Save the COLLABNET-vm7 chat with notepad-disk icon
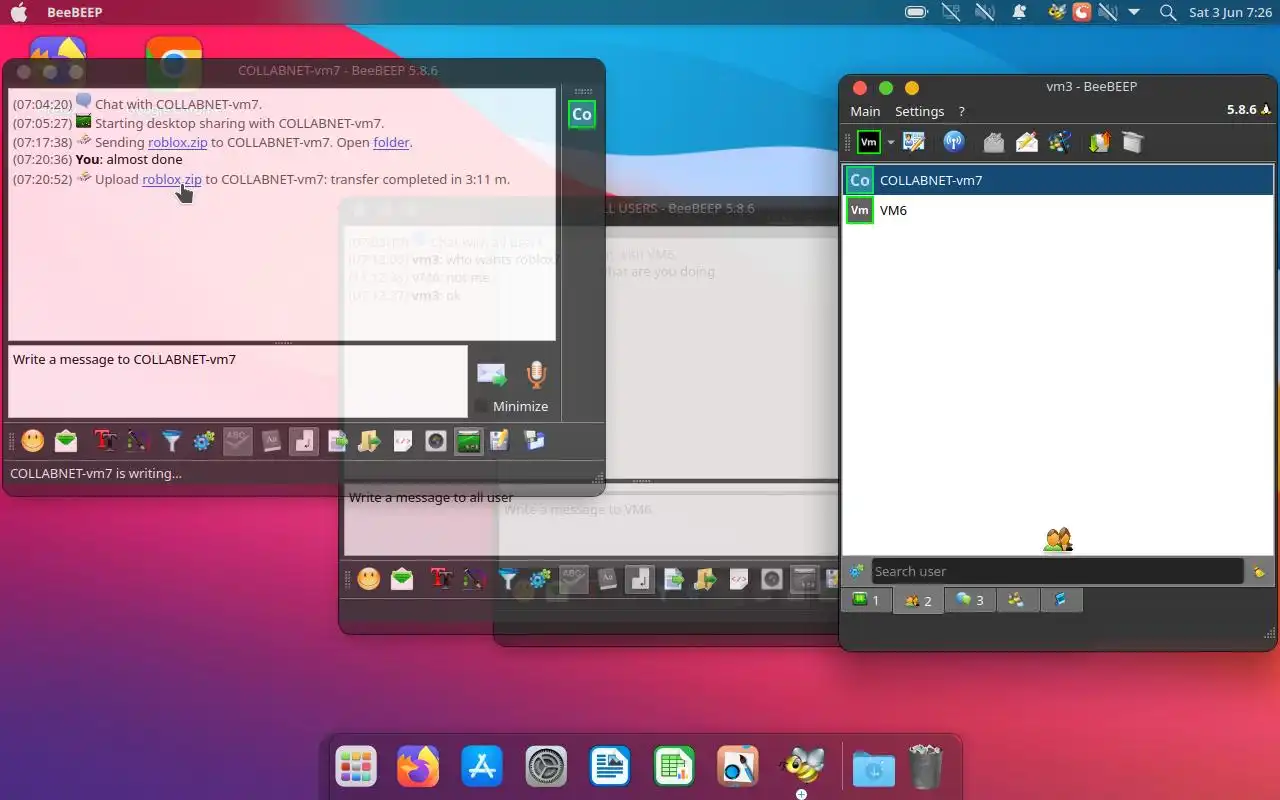Viewport: 1280px width, 800px height. point(500,440)
